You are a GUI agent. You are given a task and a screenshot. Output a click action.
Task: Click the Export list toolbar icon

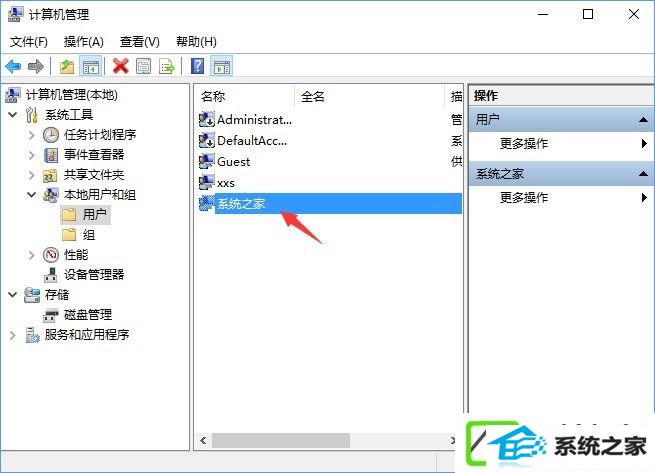pyautogui.click(x=167, y=66)
